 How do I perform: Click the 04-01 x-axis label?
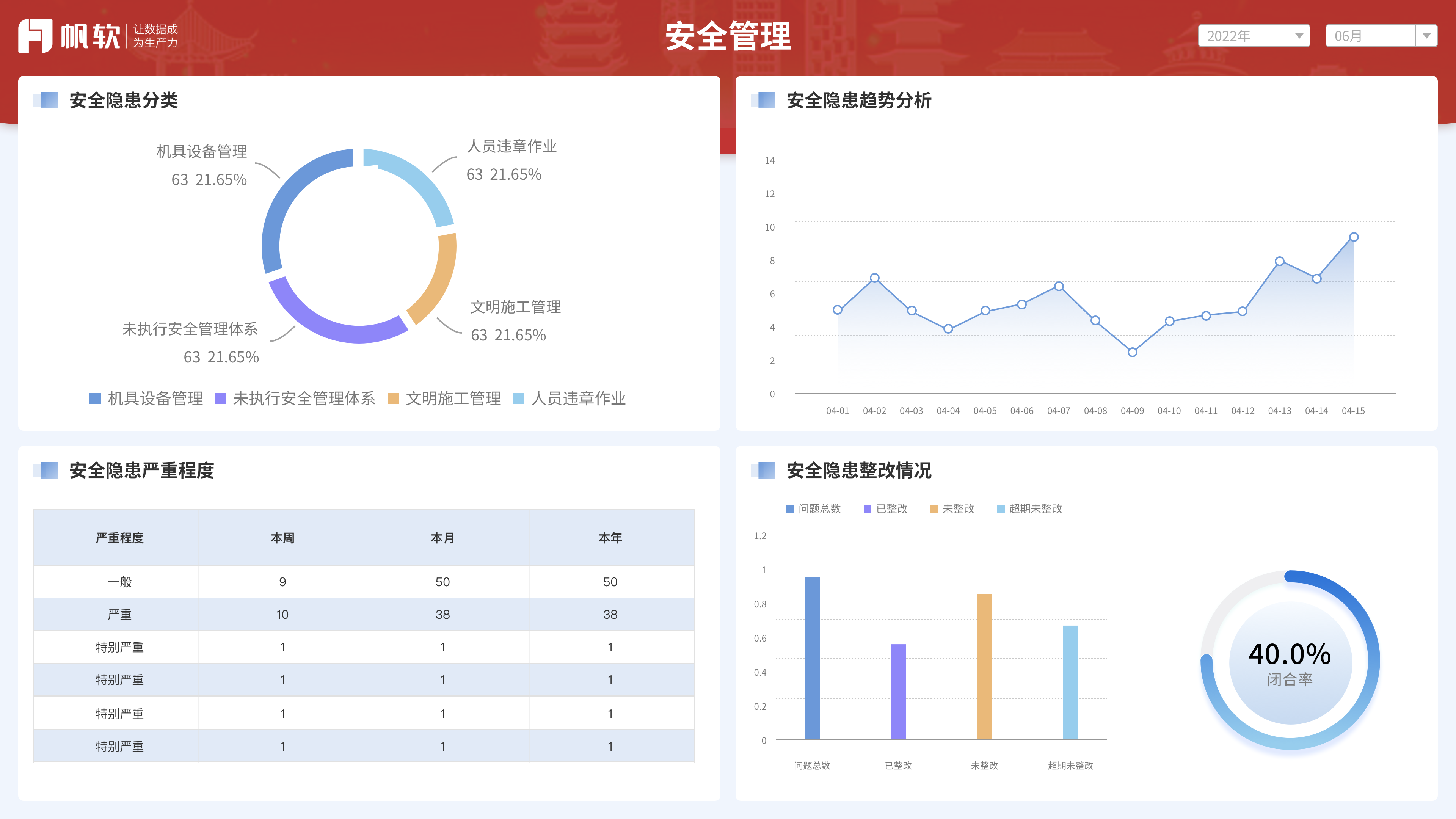coord(838,411)
